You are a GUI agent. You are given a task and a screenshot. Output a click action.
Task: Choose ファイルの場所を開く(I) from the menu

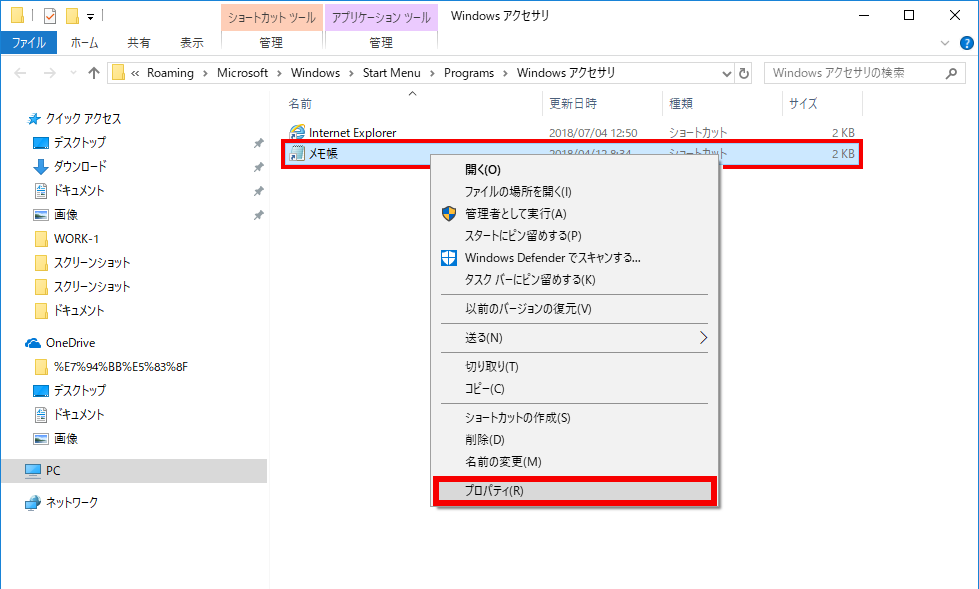click(574, 192)
